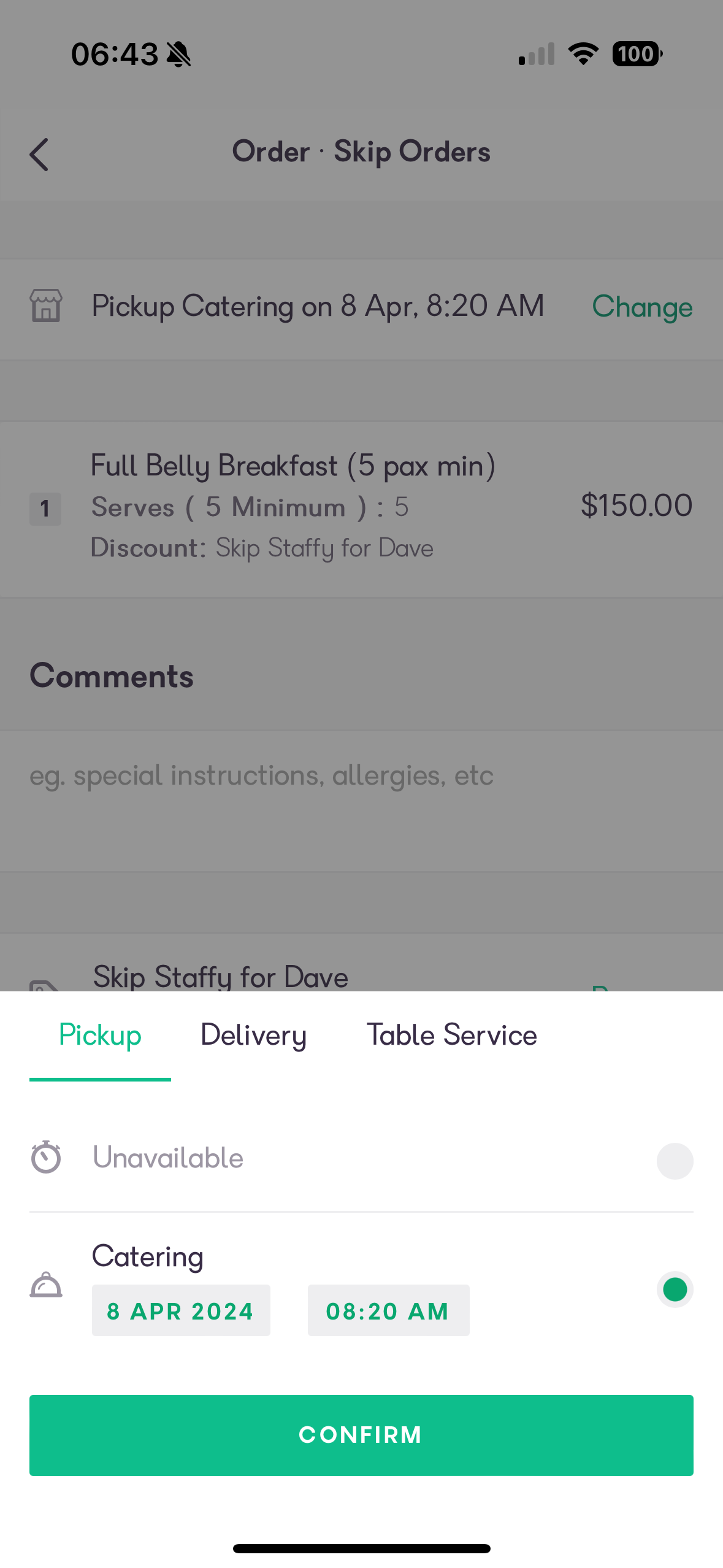The width and height of the screenshot is (723, 1568).
Task: Open the Full Belly Breakfast order item
Action: tap(361, 509)
